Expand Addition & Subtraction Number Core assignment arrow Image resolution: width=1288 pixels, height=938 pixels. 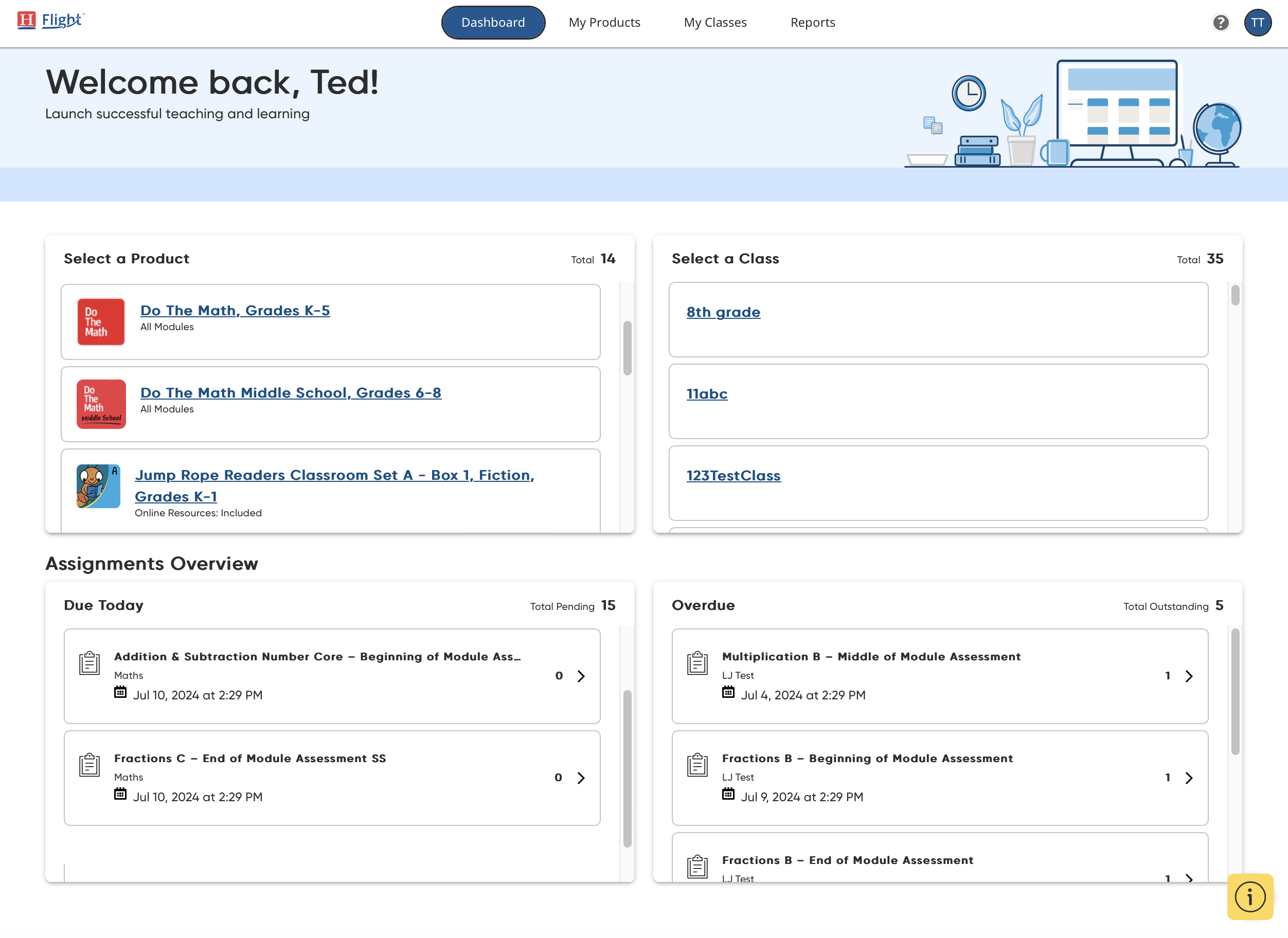pos(581,676)
